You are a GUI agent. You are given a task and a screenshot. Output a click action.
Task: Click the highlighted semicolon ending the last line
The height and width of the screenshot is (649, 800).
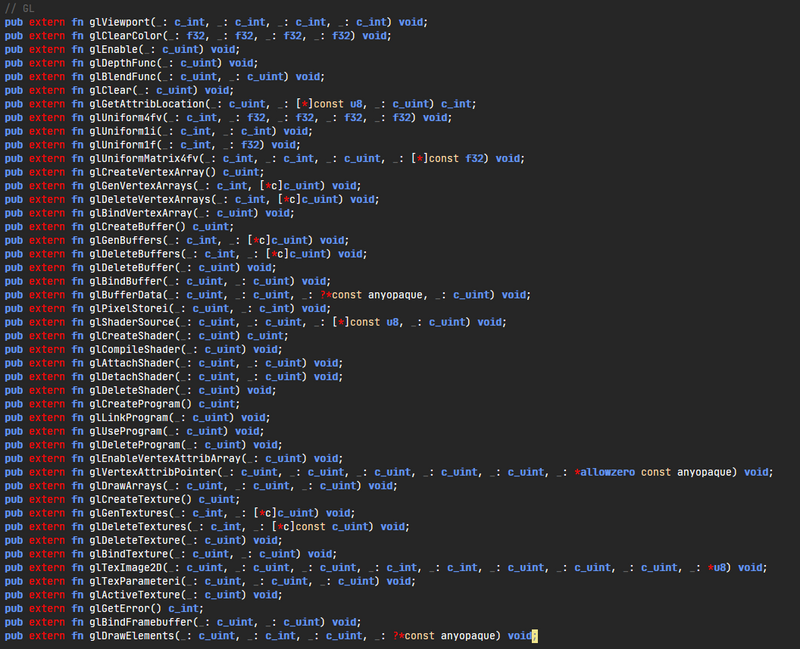click(x=535, y=636)
